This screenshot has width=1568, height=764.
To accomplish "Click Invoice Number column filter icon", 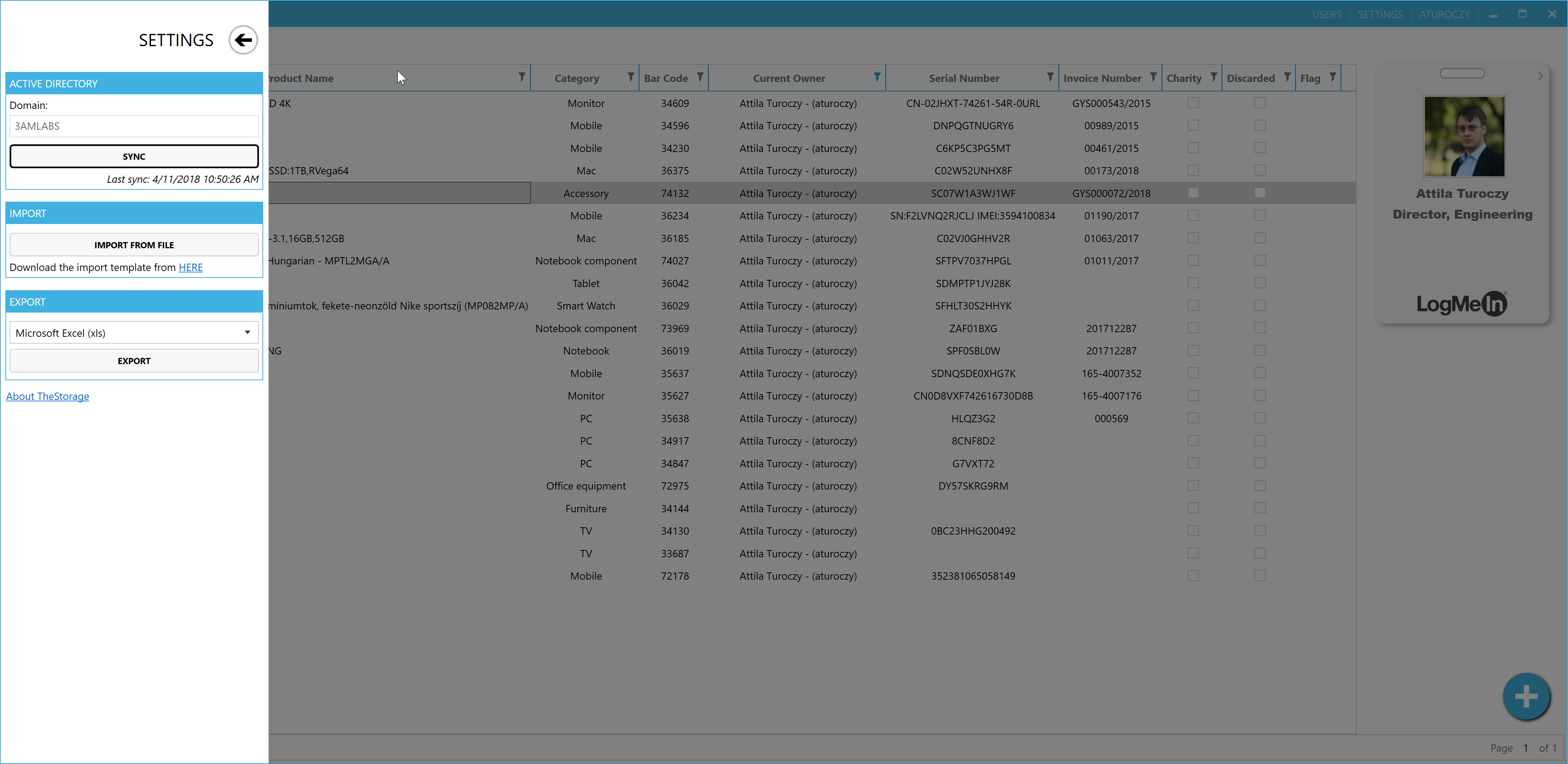I will pos(1153,77).
